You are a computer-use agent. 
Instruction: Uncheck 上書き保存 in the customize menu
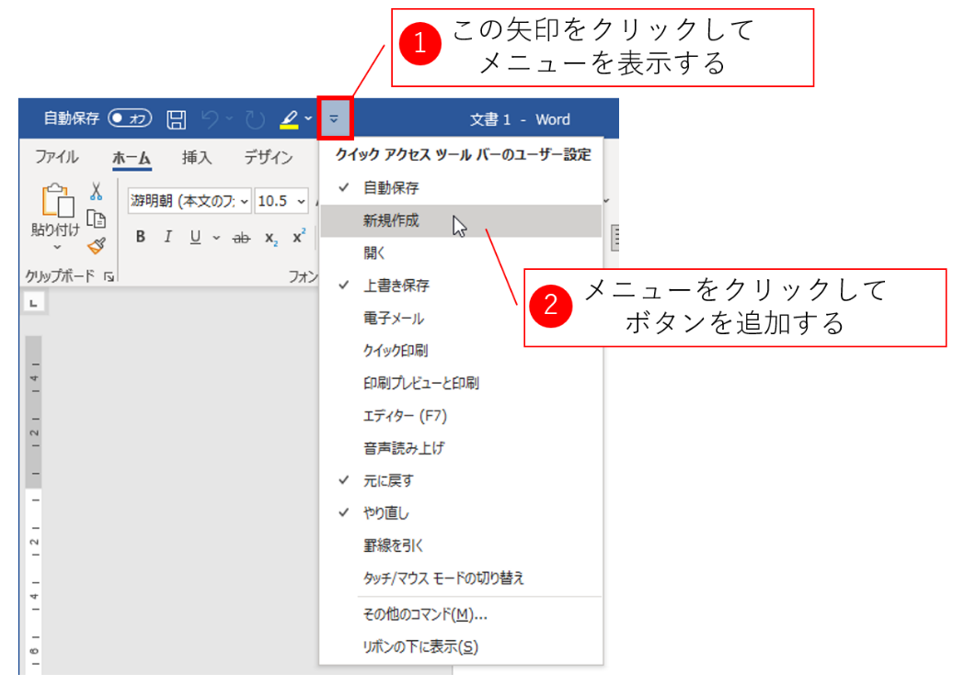pyautogui.click(x=396, y=286)
